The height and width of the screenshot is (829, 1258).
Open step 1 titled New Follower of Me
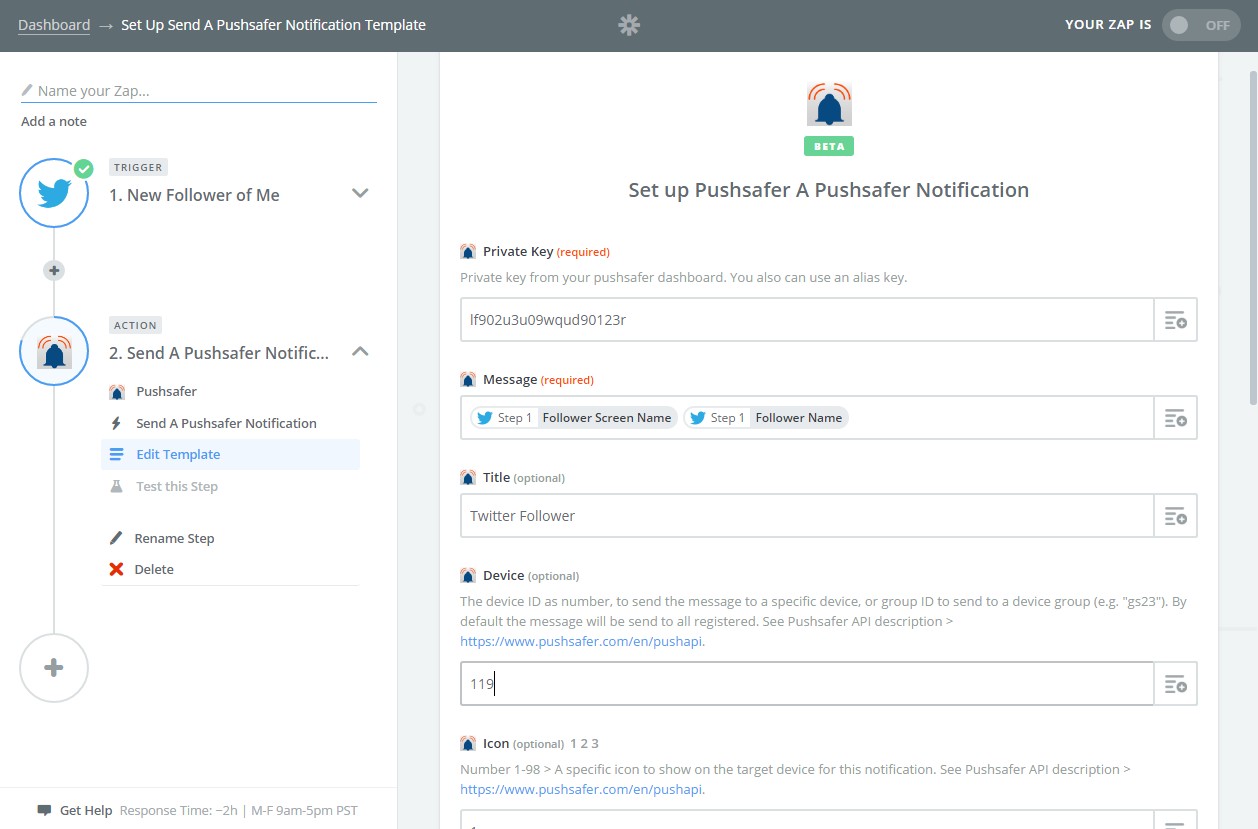194,195
